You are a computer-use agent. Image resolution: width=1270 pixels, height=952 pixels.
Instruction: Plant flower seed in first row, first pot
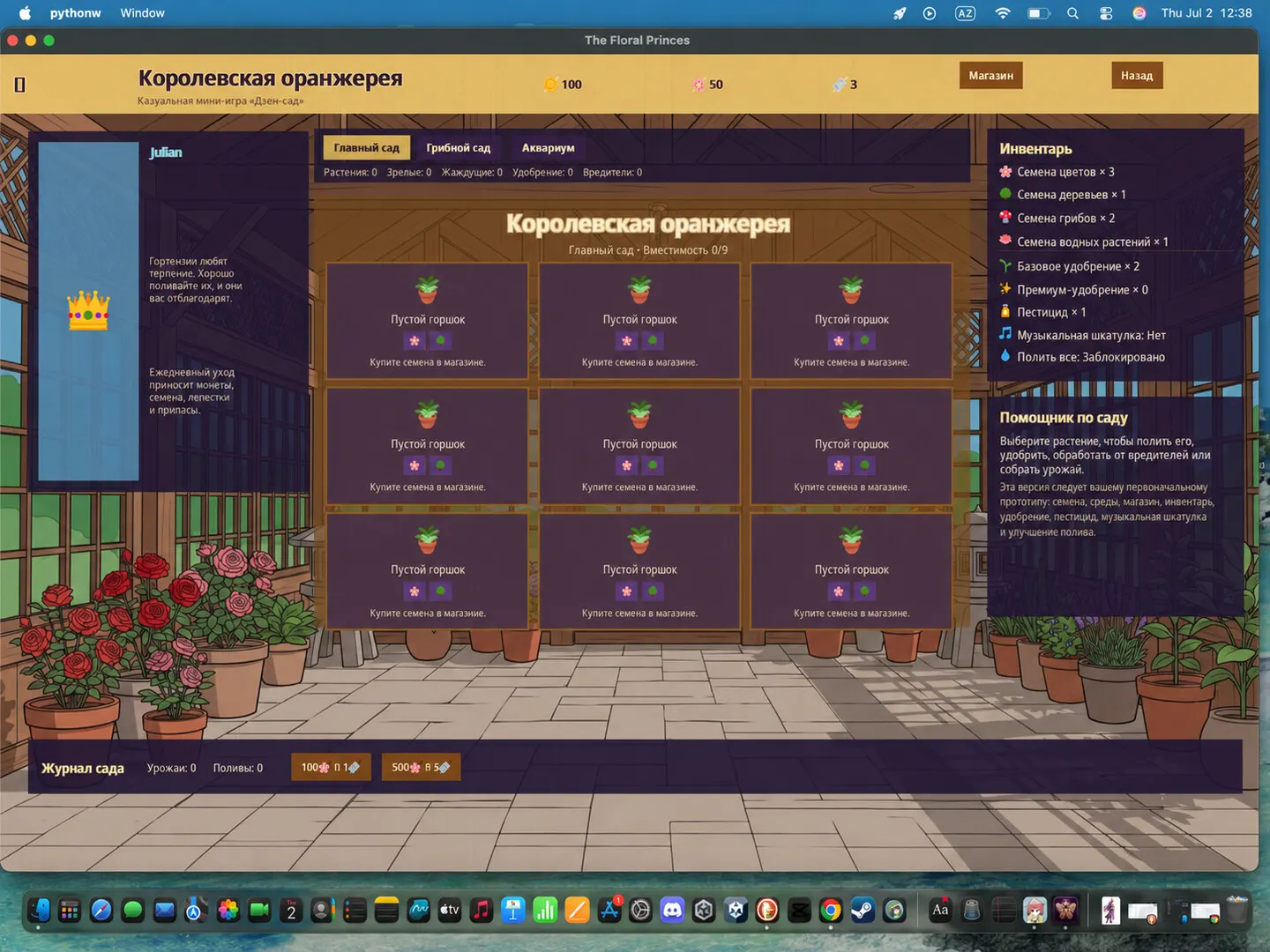tap(415, 341)
